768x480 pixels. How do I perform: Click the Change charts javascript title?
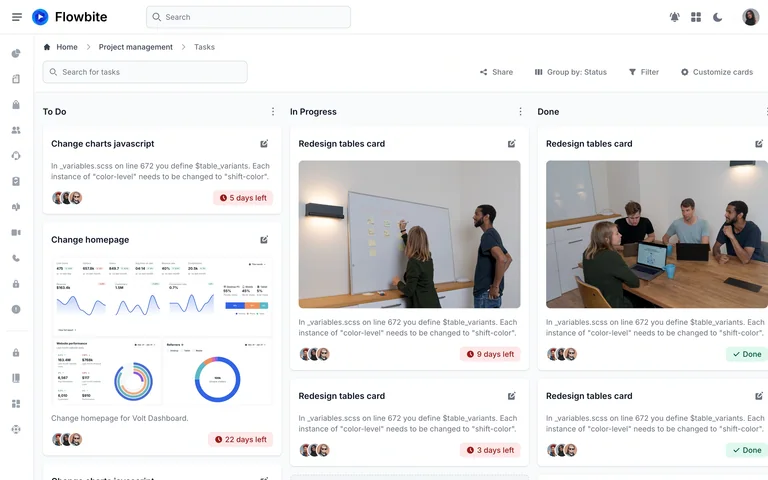pos(102,144)
